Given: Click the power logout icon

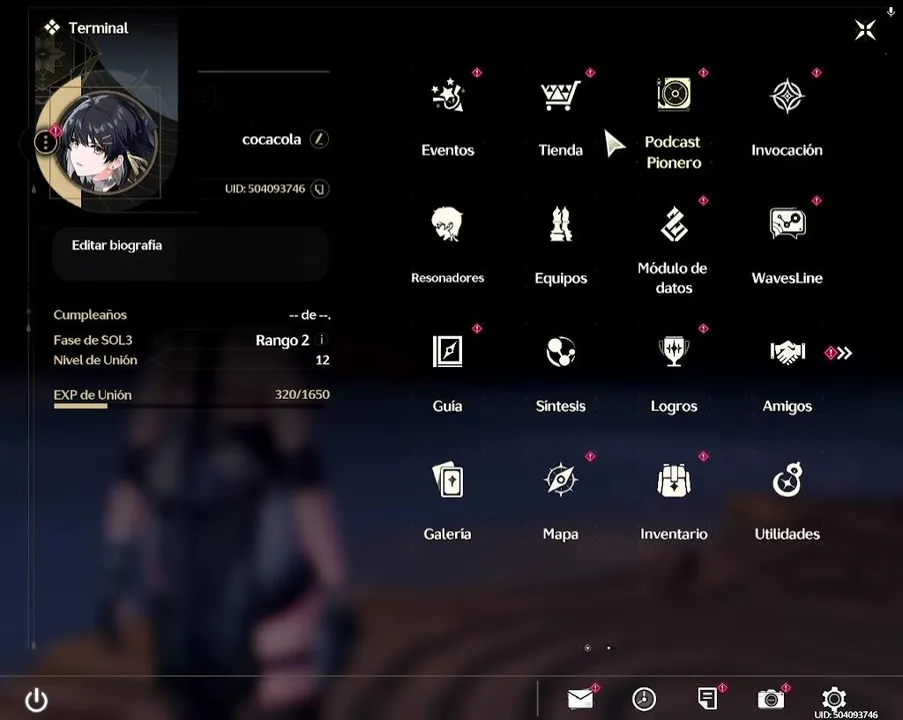Looking at the screenshot, I should (36, 700).
